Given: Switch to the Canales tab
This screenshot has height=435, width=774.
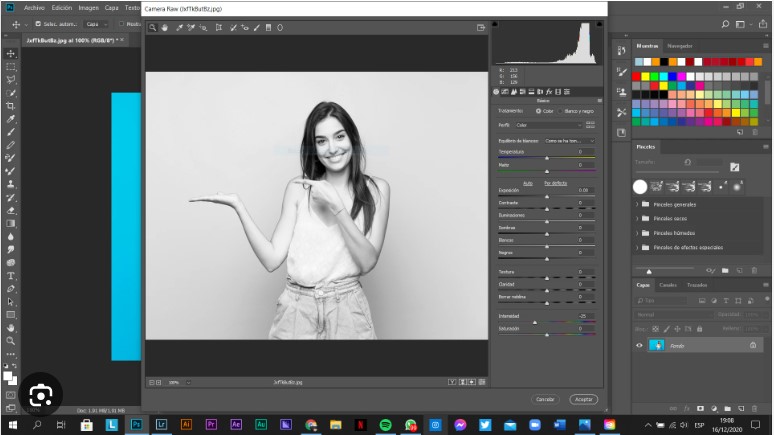Looking at the screenshot, I should pos(667,285).
